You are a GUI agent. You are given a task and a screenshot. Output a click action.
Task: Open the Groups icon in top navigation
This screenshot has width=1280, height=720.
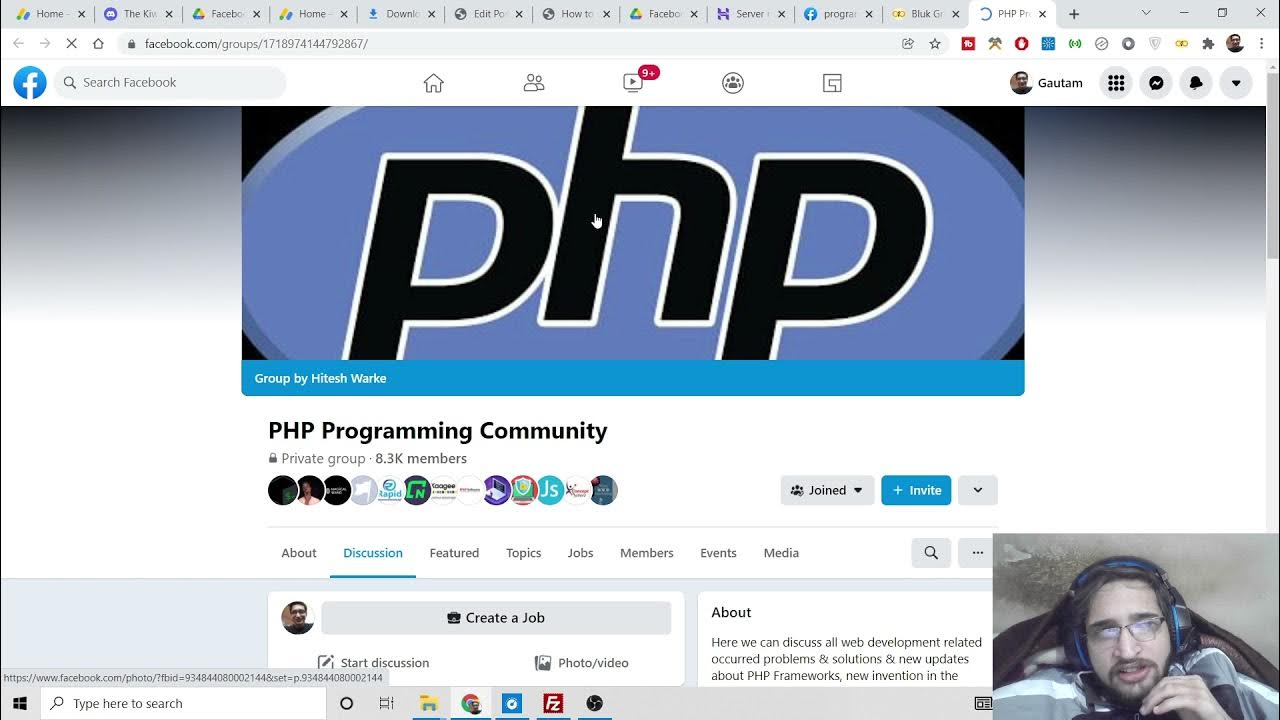coord(733,83)
